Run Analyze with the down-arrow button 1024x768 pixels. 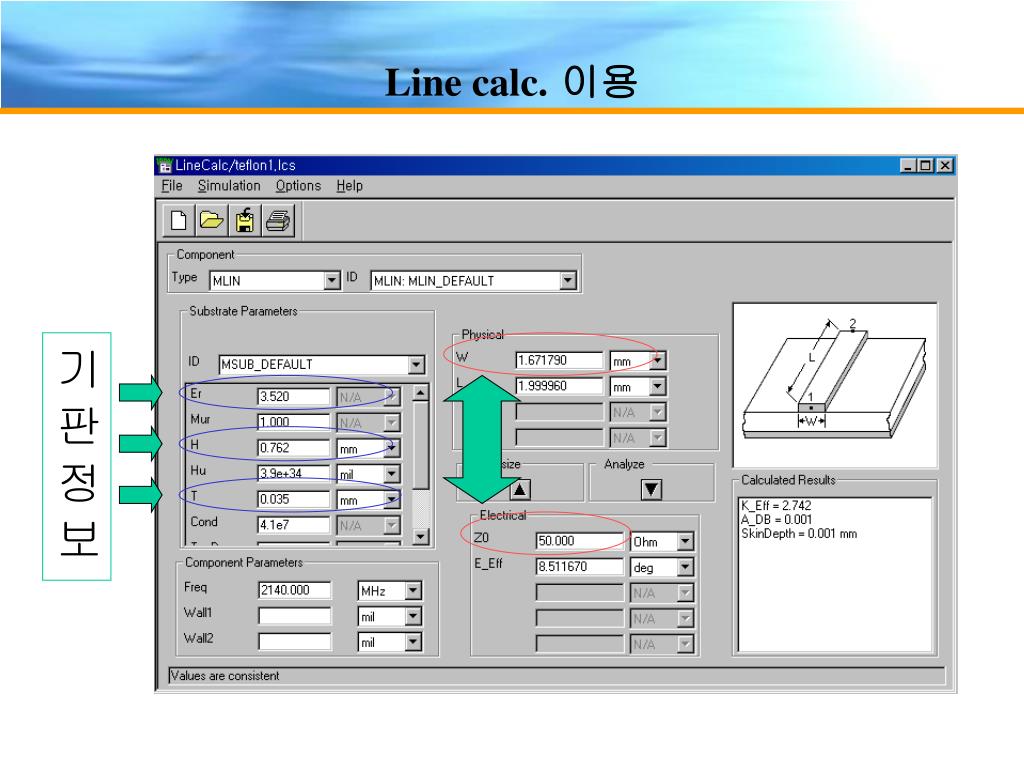[651, 489]
